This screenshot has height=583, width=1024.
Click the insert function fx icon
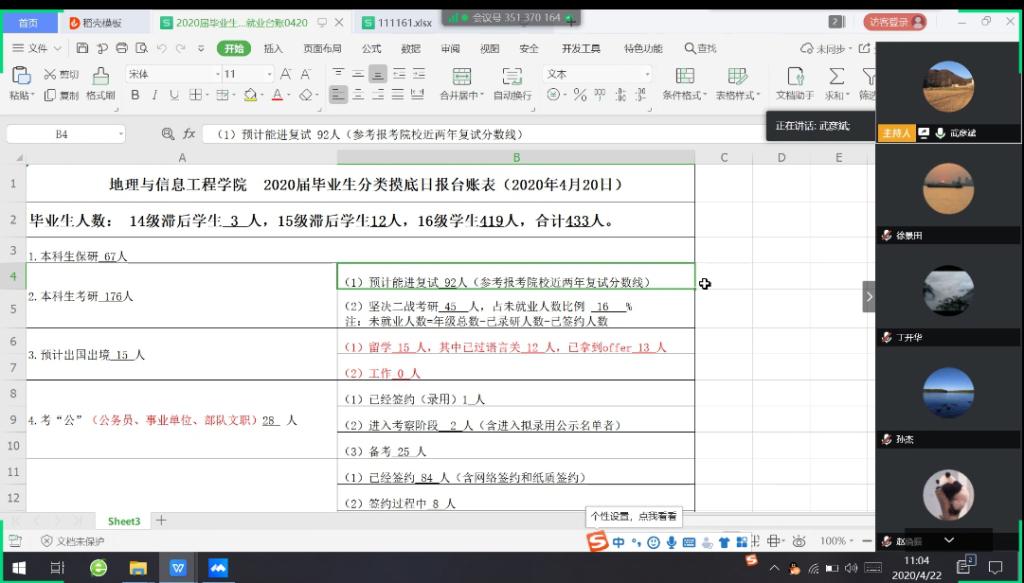coord(189,133)
